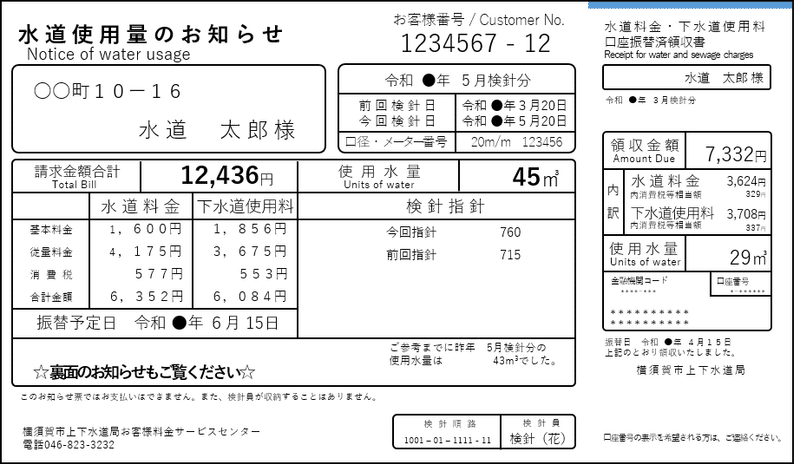Click the sewage total 6,084円
This screenshot has width=800, height=464.
(251, 297)
